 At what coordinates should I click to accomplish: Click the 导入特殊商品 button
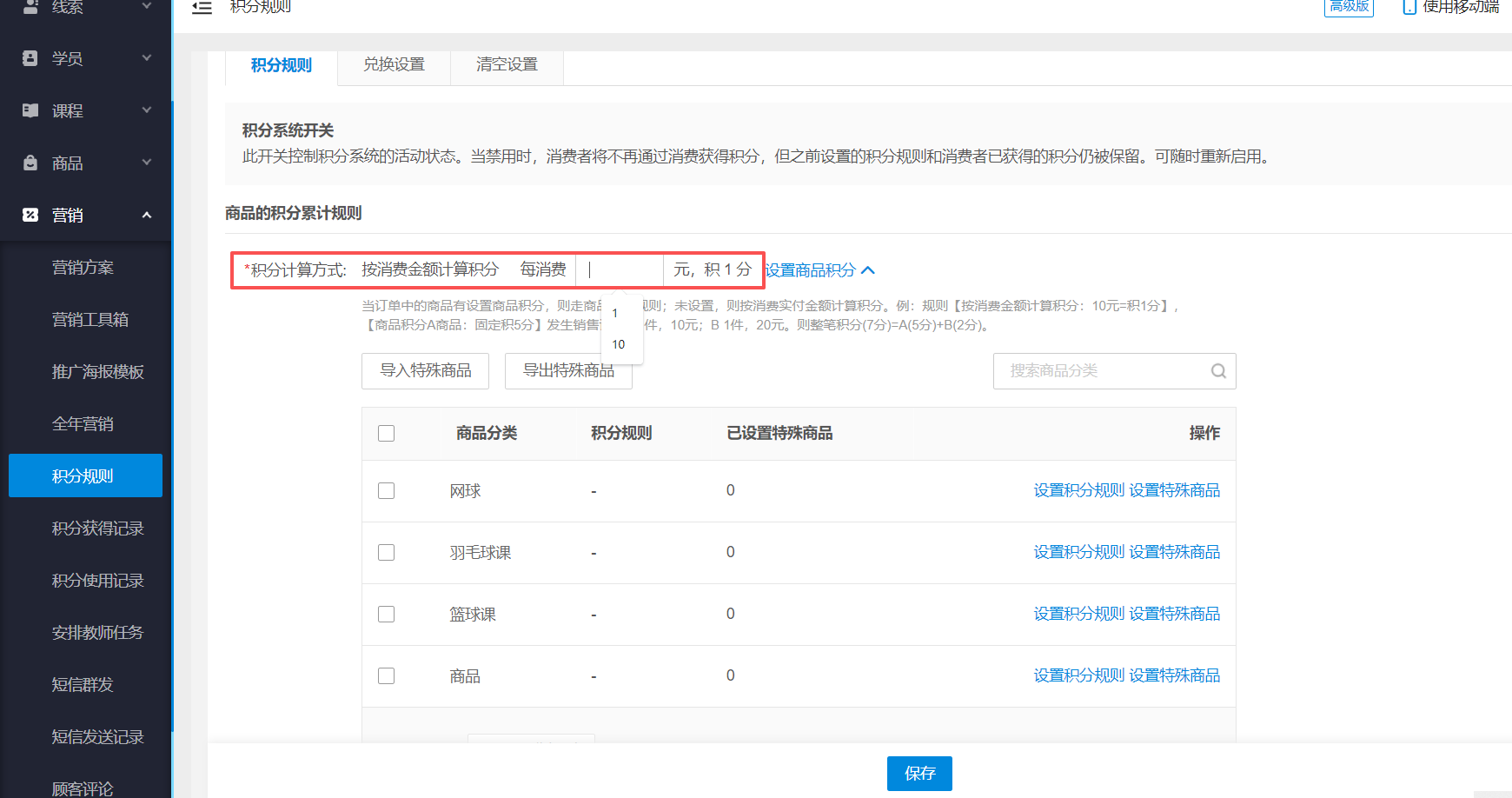pyautogui.click(x=425, y=371)
